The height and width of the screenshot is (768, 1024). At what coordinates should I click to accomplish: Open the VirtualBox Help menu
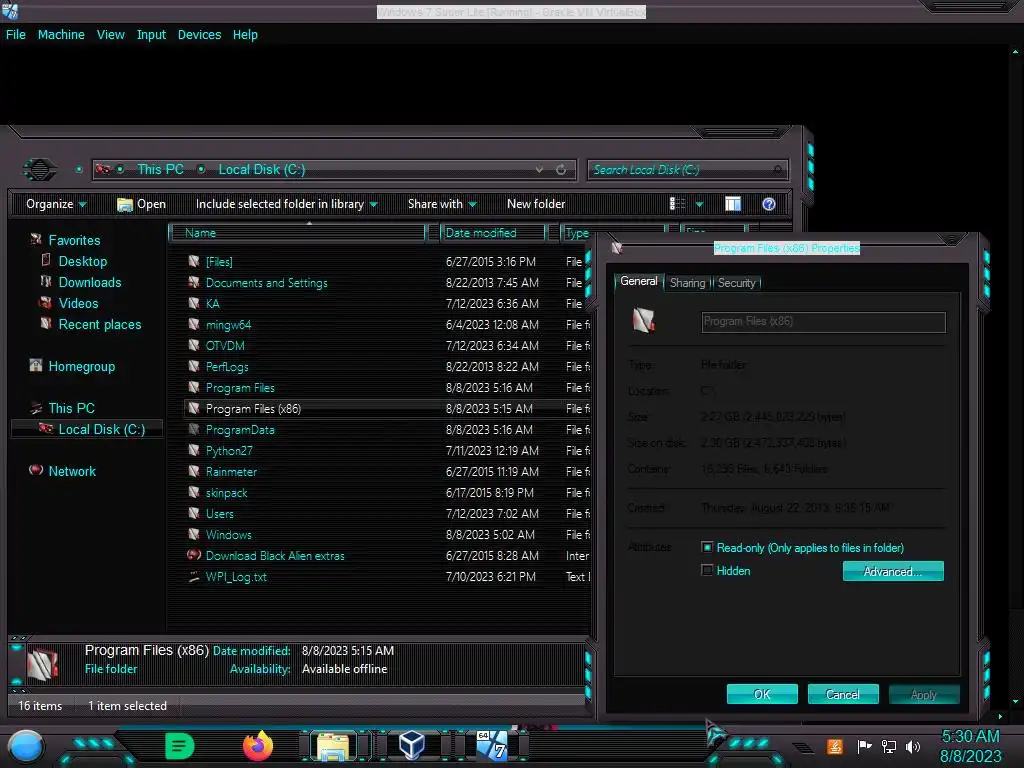245,35
